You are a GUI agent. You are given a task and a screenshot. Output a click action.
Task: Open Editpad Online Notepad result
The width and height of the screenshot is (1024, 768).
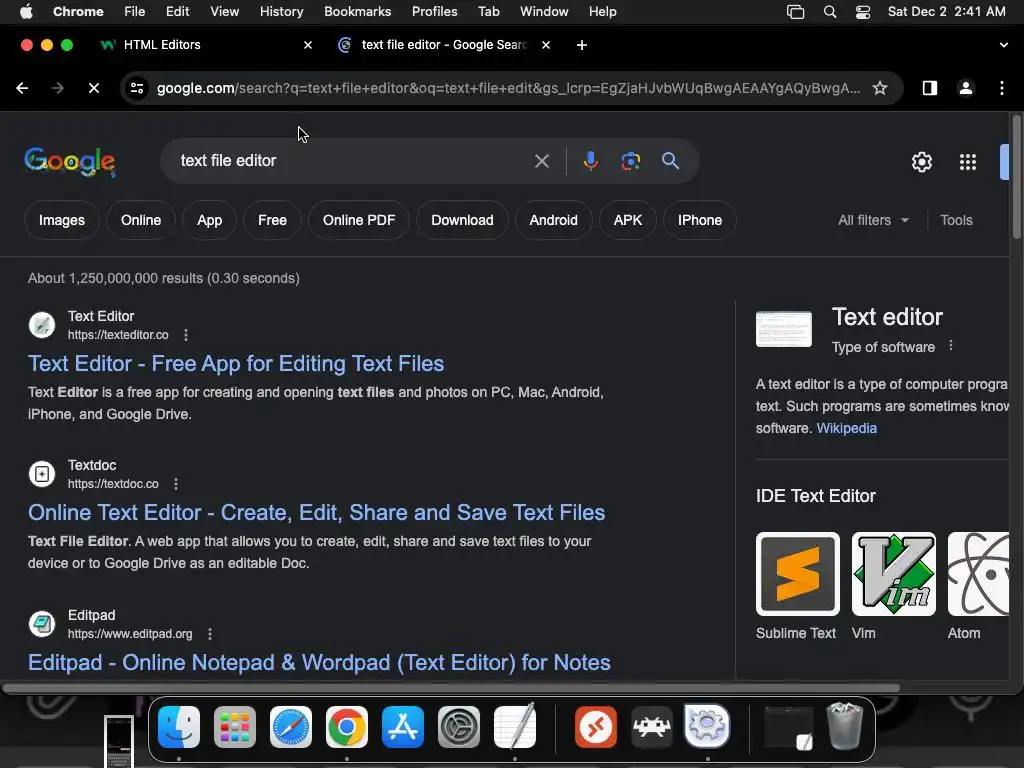[319, 663]
